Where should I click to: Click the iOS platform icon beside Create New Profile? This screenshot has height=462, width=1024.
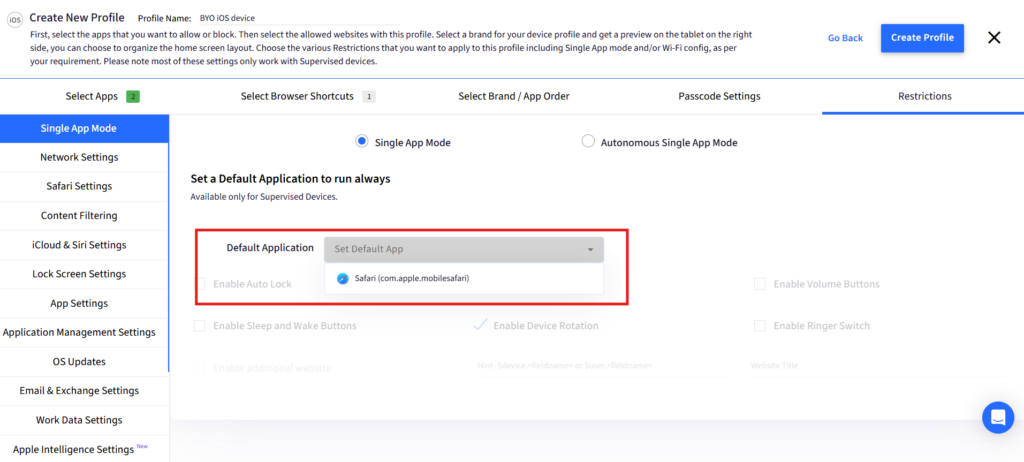tap(16, 18)
